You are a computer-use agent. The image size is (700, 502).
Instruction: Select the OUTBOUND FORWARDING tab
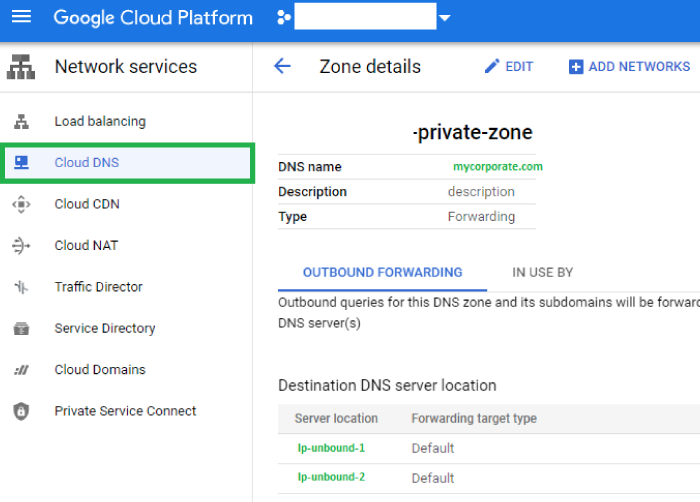point(382,272)
